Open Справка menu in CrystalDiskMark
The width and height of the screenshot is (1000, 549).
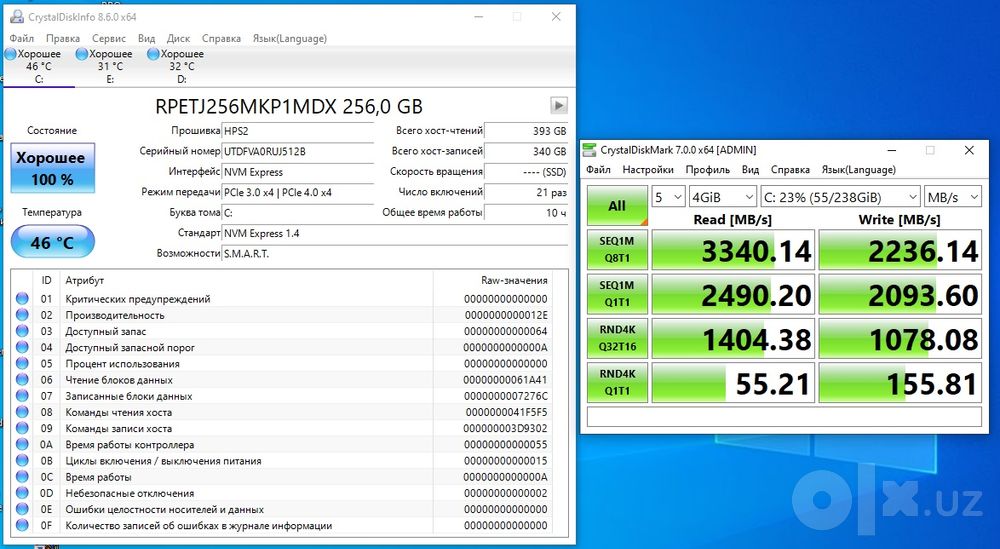tap(790, 170)
